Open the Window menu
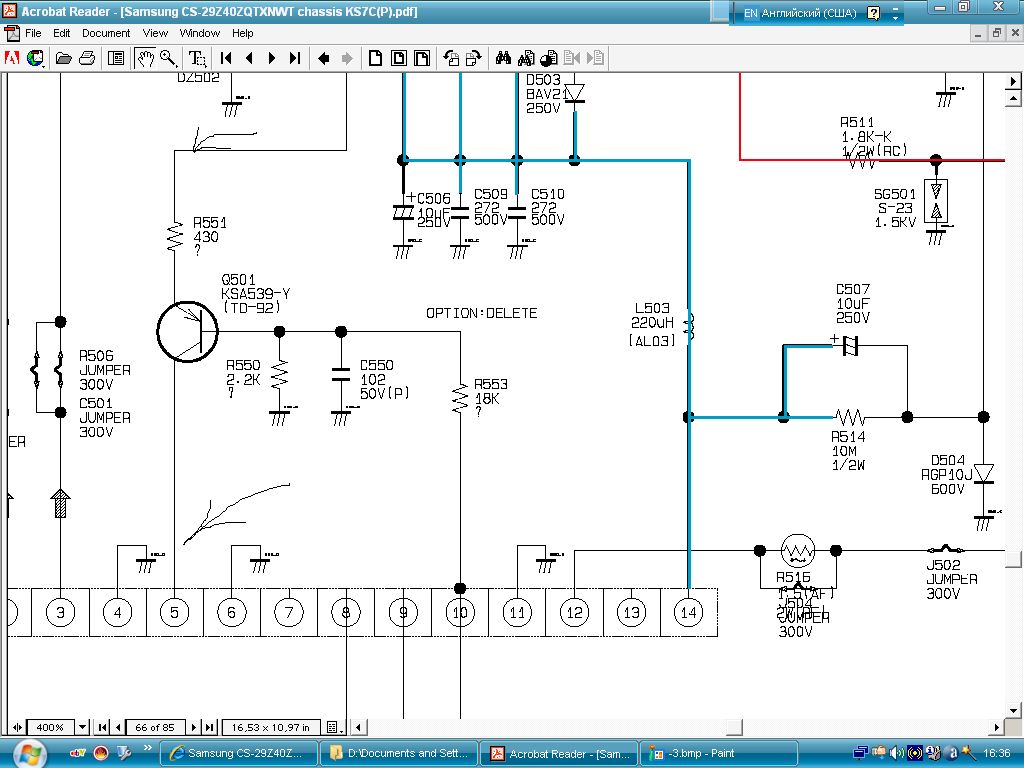1024x768 pixels. coord(199,33)
